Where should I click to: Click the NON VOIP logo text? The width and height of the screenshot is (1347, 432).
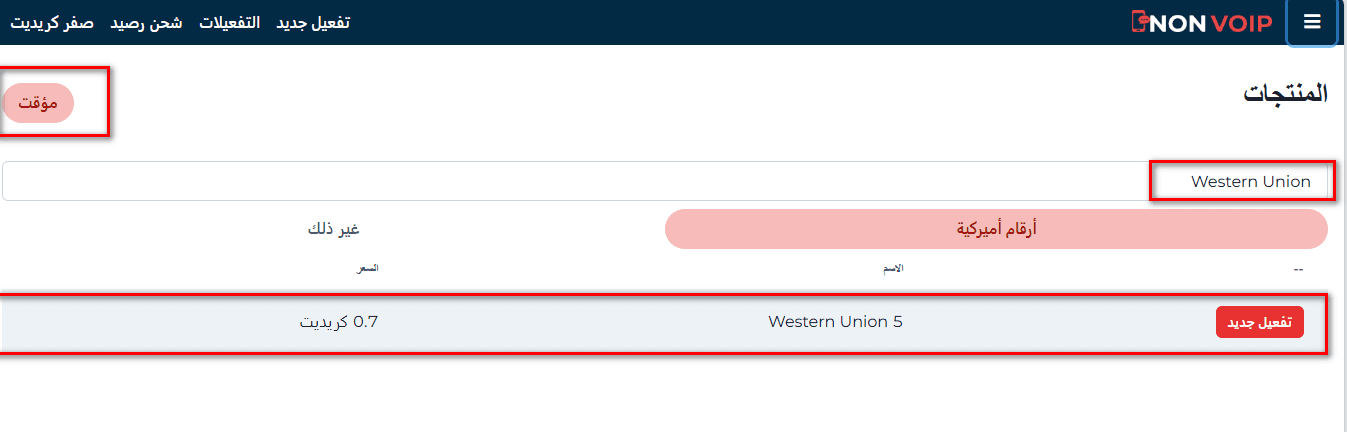1214,22
